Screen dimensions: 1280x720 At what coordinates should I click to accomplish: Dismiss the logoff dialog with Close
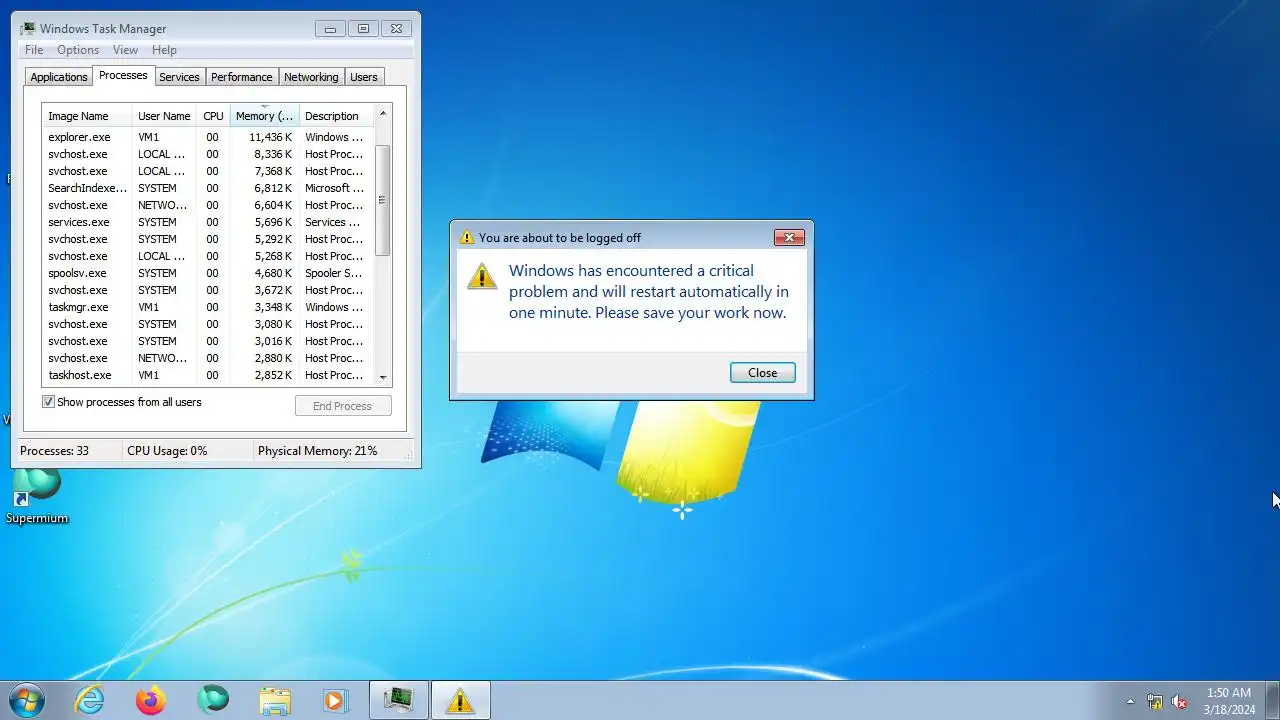tap(763, 373)
